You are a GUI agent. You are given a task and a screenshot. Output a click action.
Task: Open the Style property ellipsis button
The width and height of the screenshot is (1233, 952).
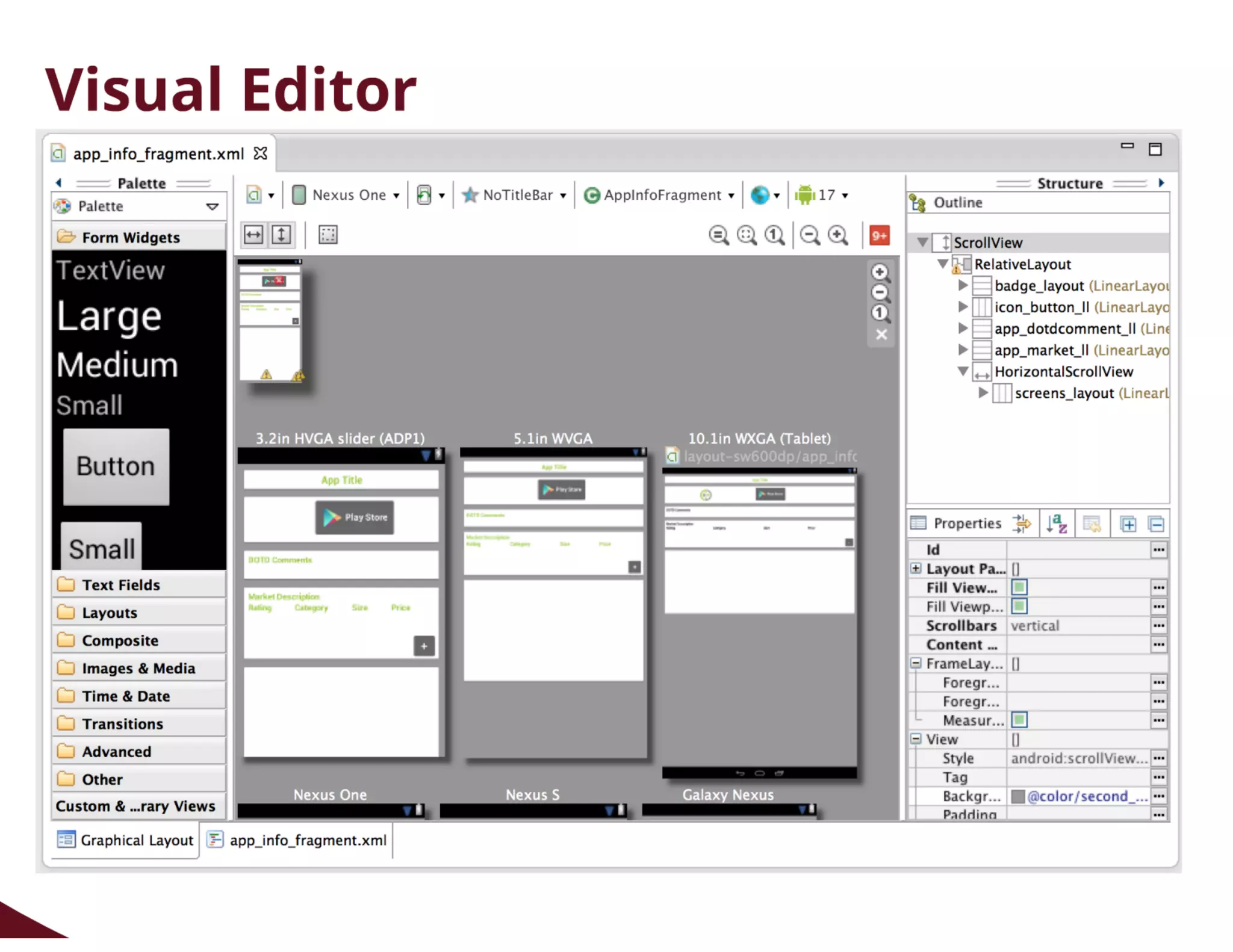[1158, 758]
